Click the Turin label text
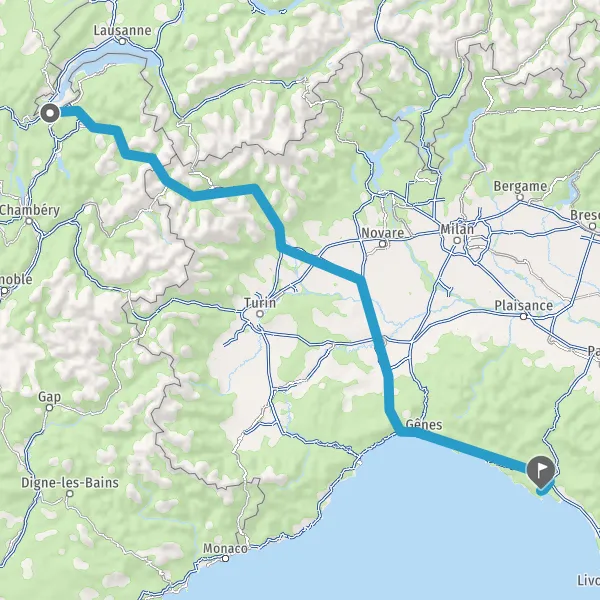The image size is (600, 600). pyautogui.click(x=260, y=303)
